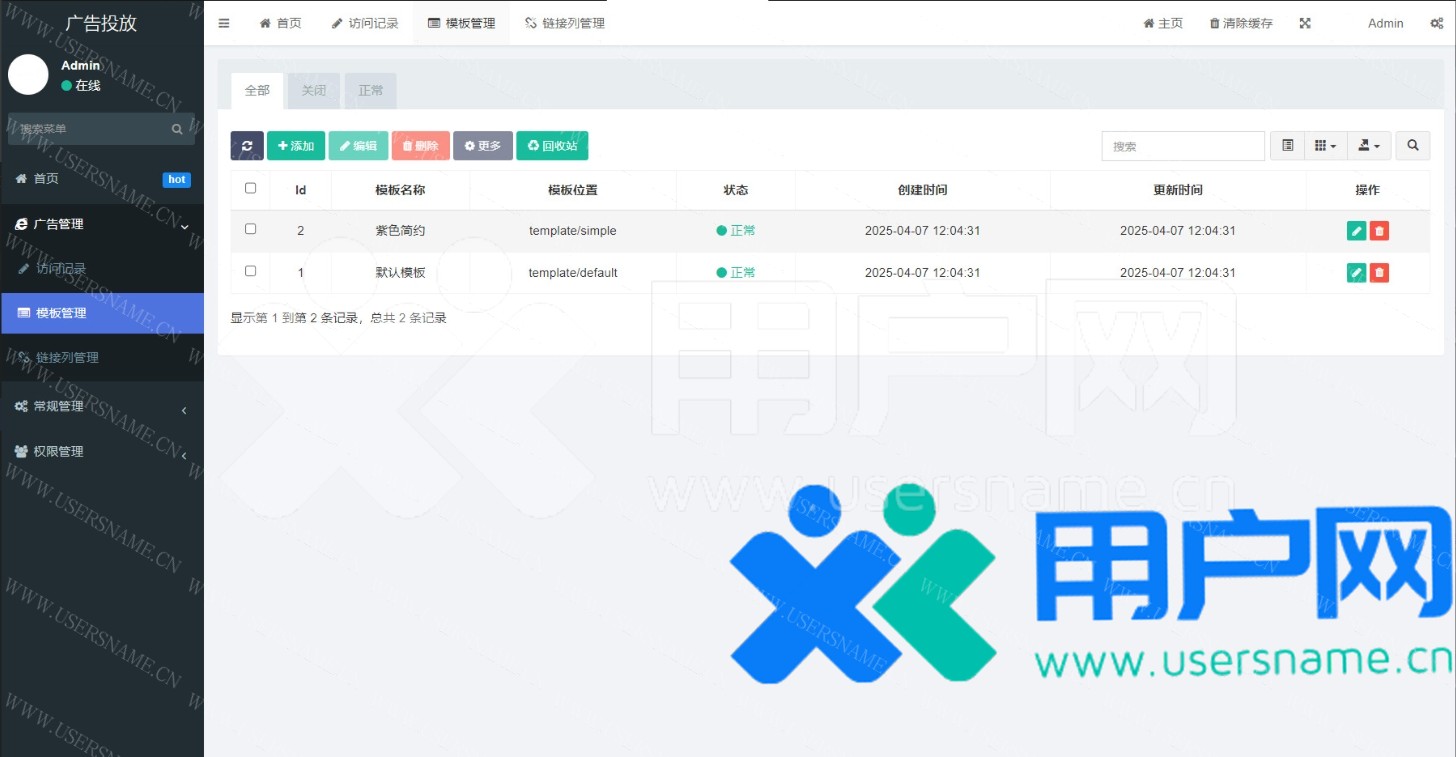Viewport: 1456px width, 757px height.
Task: Open 链接列管理 in the sidebar
Action: 67,358
